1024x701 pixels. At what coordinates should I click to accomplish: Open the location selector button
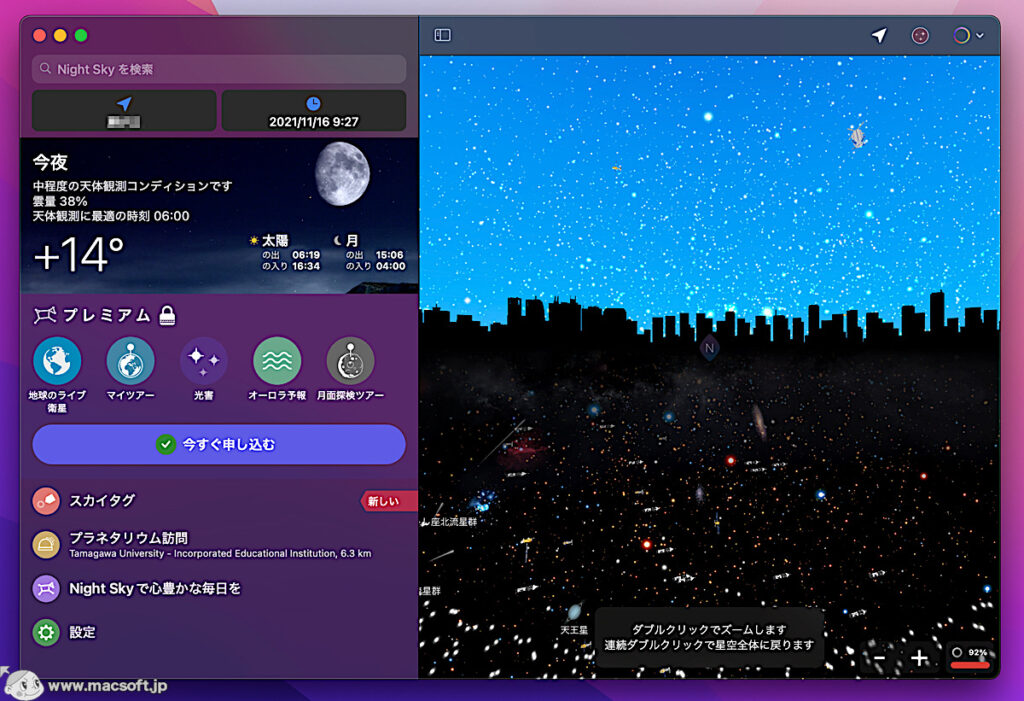click(x=124, y=110)
